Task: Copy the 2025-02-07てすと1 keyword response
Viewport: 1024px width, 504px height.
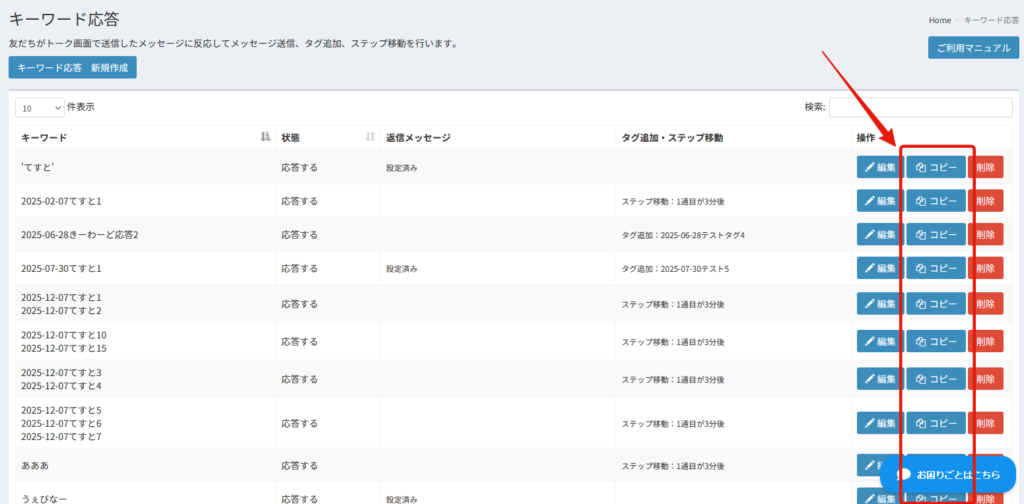Action: (x=936, y=201)
